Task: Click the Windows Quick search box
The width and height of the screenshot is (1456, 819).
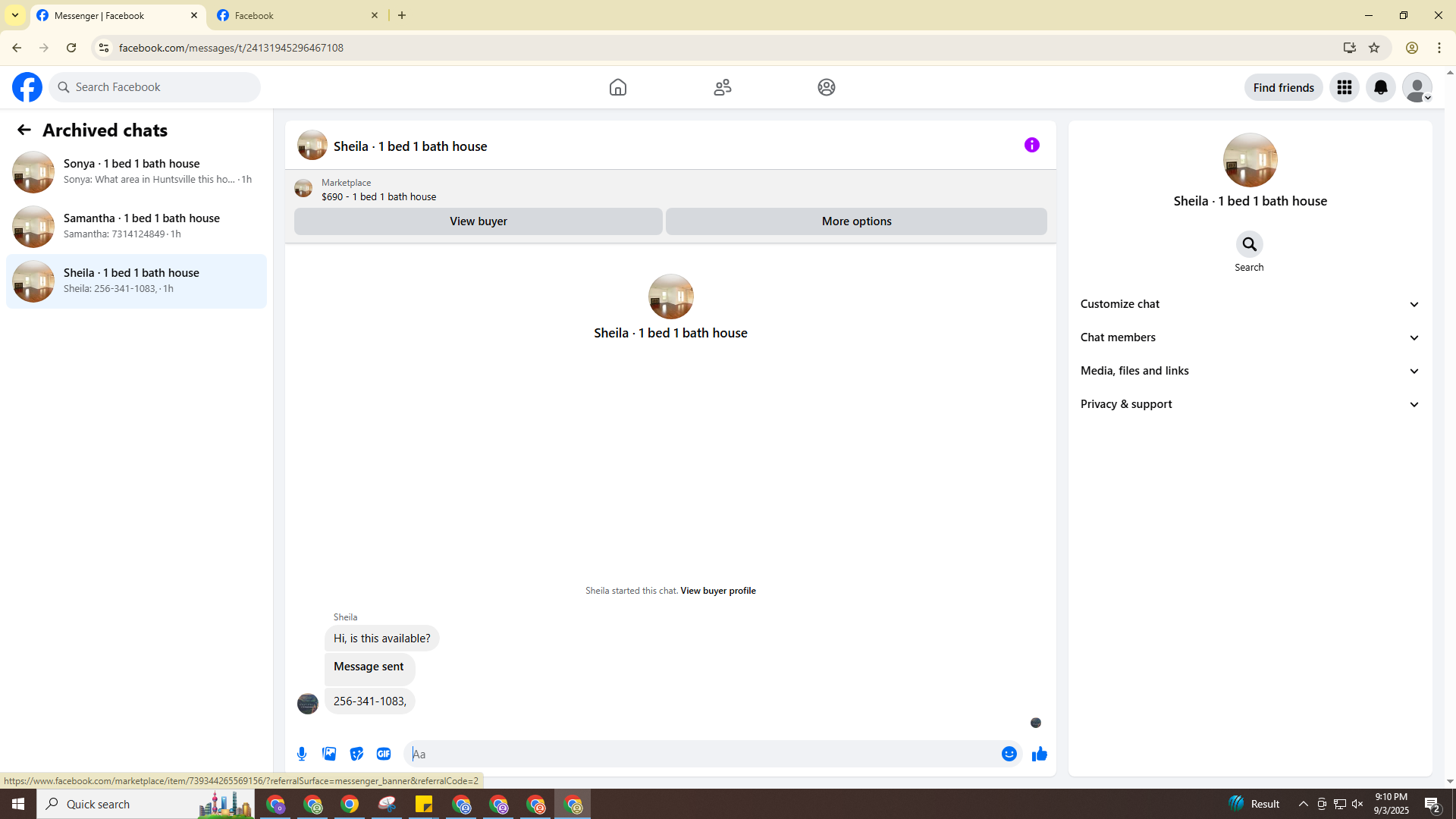Action: 146,804
